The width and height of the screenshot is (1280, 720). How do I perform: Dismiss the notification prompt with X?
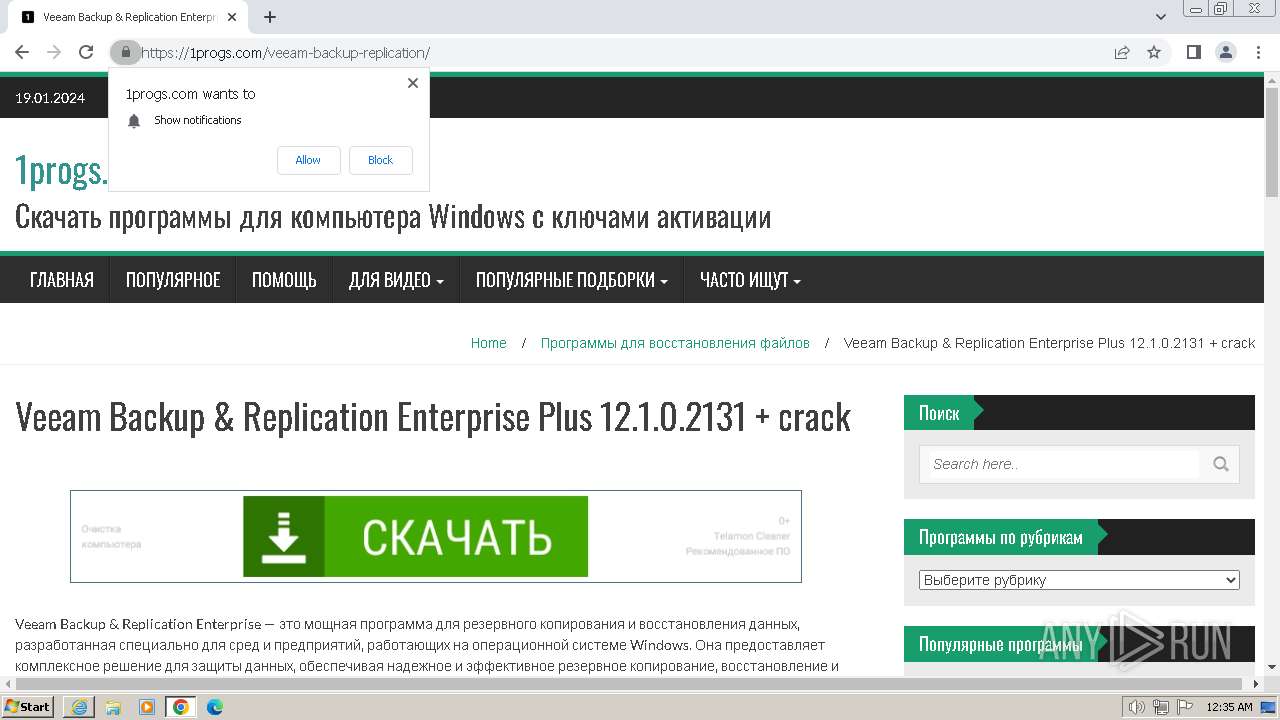click(x=413, y=83)
